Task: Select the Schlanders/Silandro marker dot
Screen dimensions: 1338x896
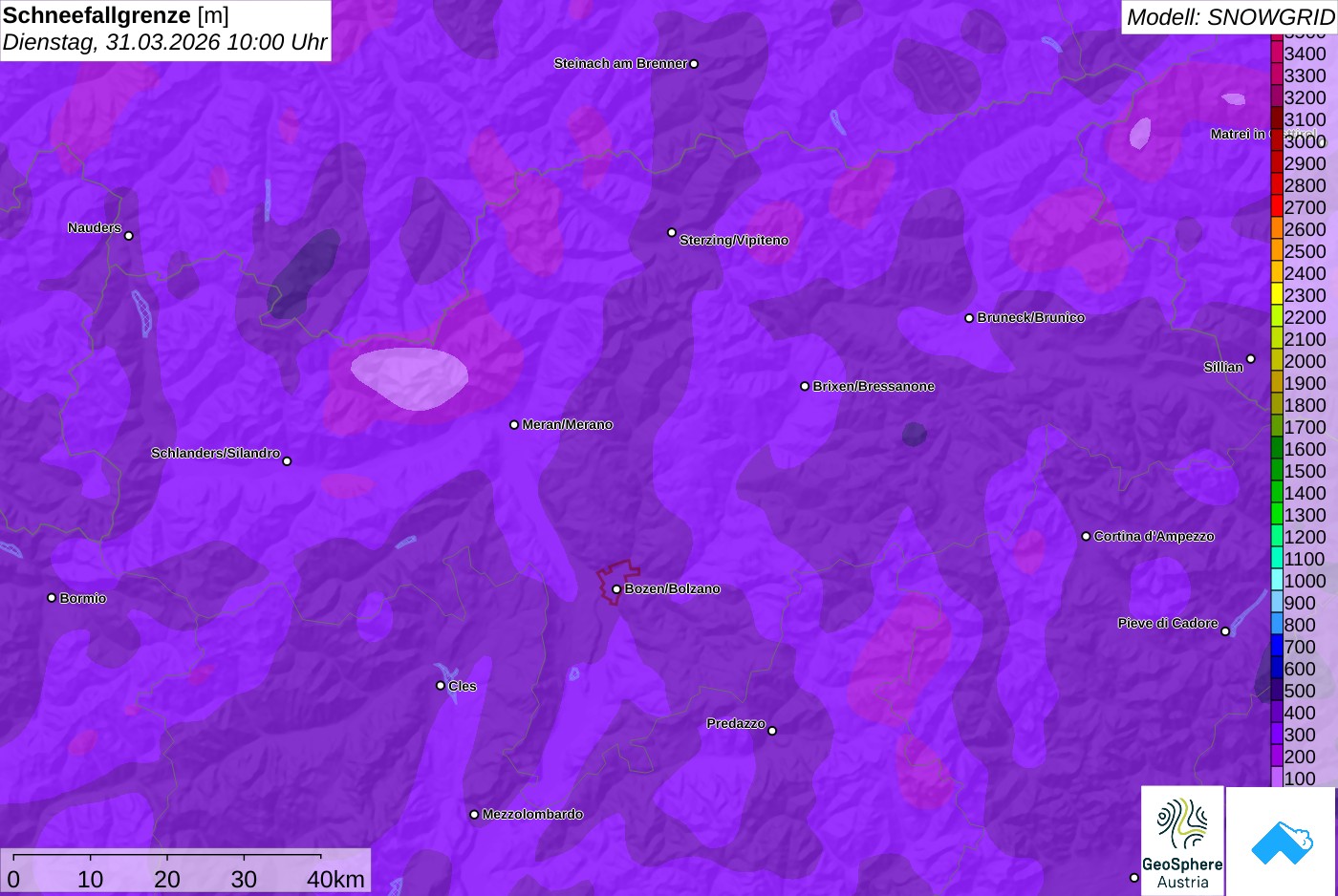Action: [x=287, y=461]
